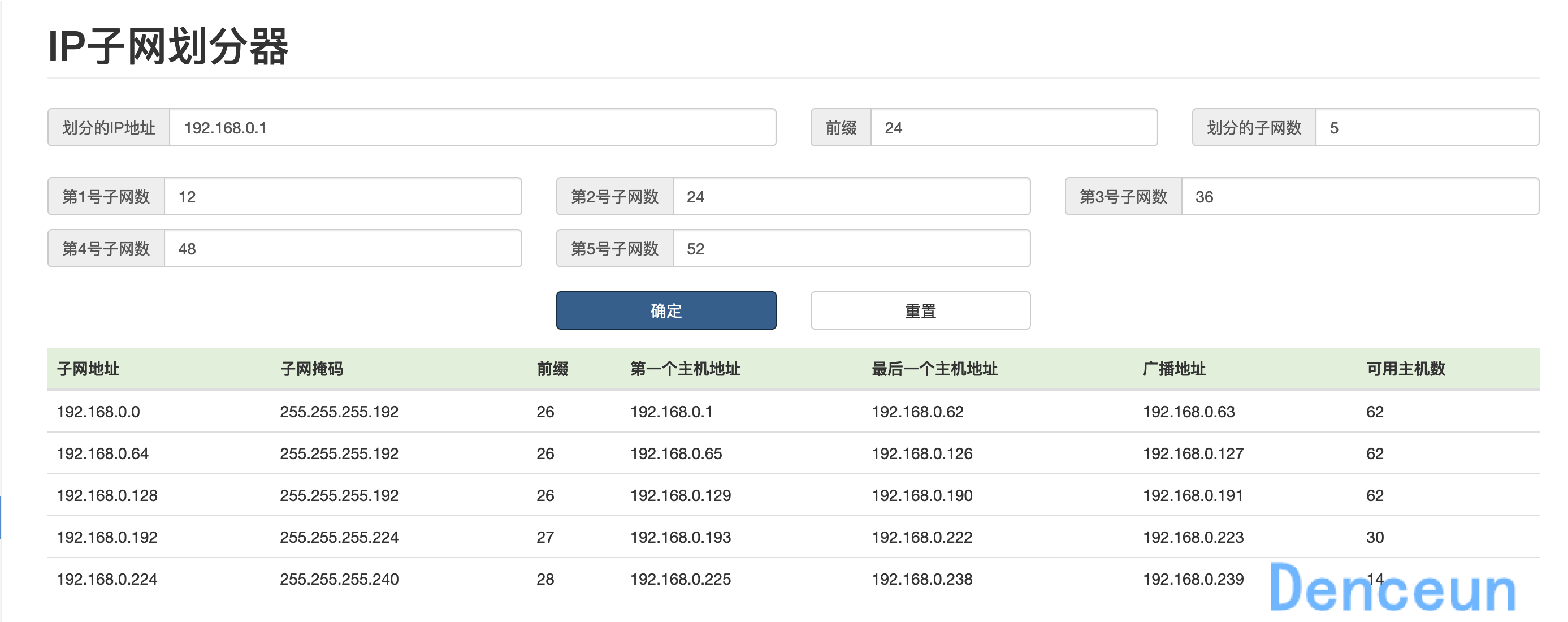
Task: Click broadcast cell 192.168.0.63
Action: point(1189,412)
